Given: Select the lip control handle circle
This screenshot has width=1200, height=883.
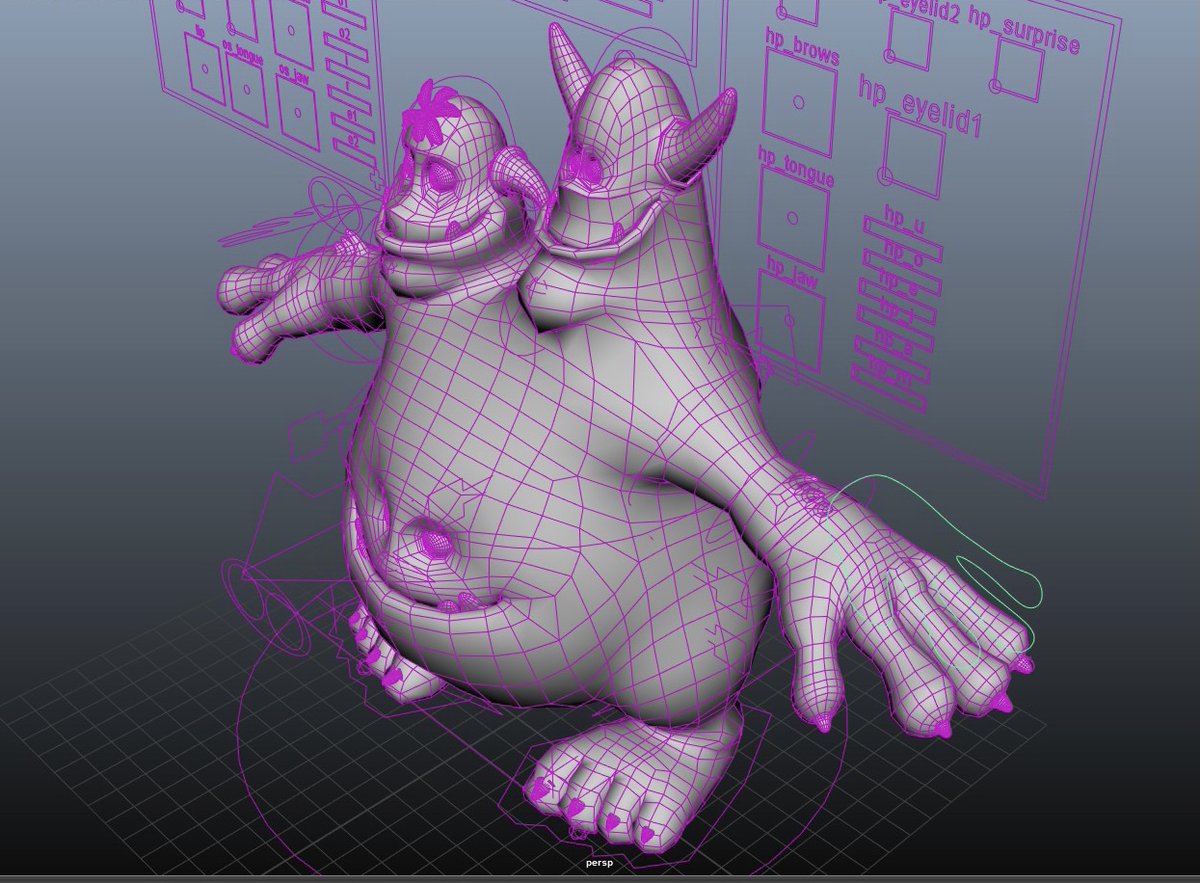Looking at the screenshot, I should point(205,68).
